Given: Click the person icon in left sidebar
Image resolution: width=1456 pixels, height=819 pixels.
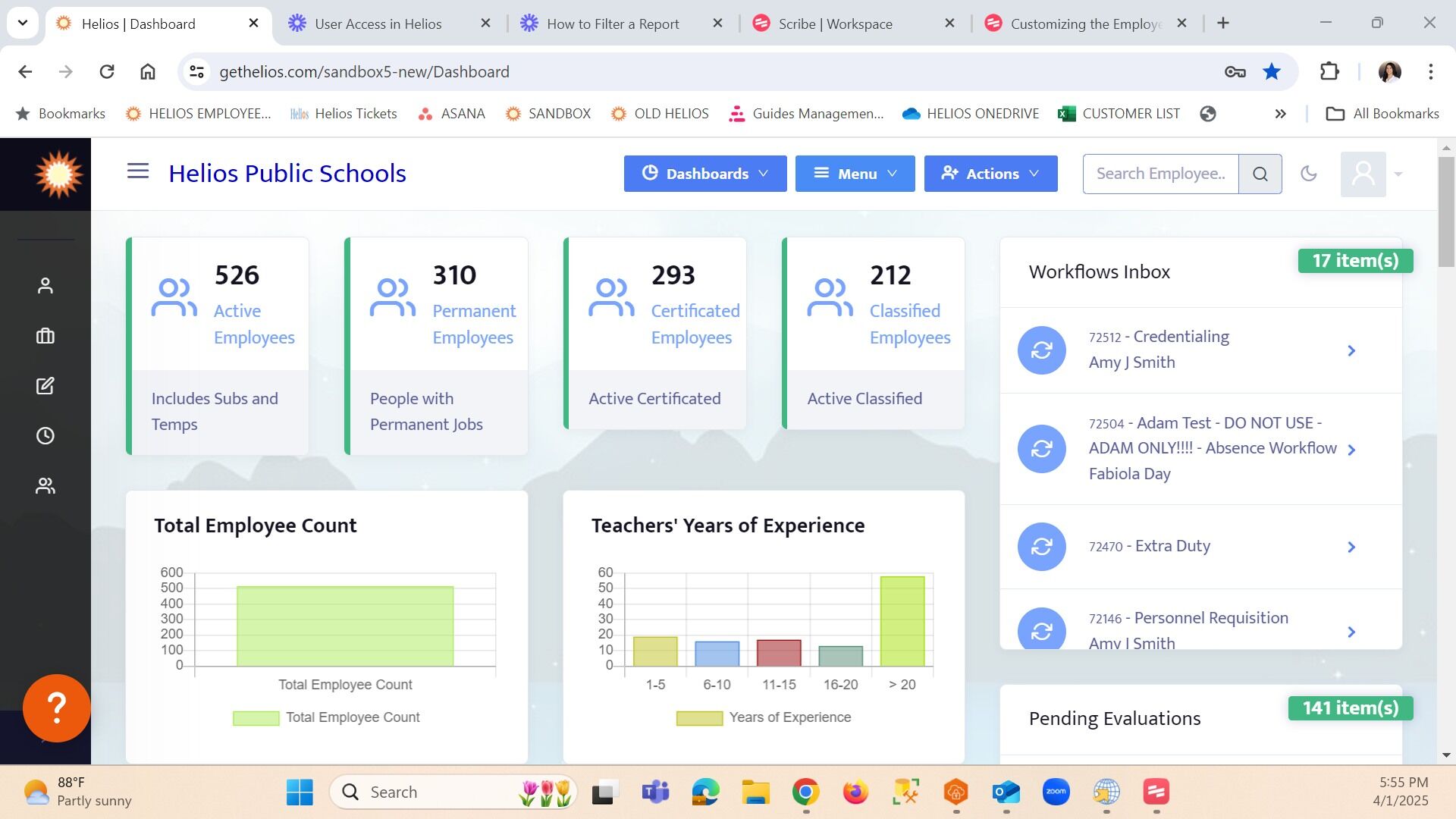Looking at the screenshot, I should point(45,286).
